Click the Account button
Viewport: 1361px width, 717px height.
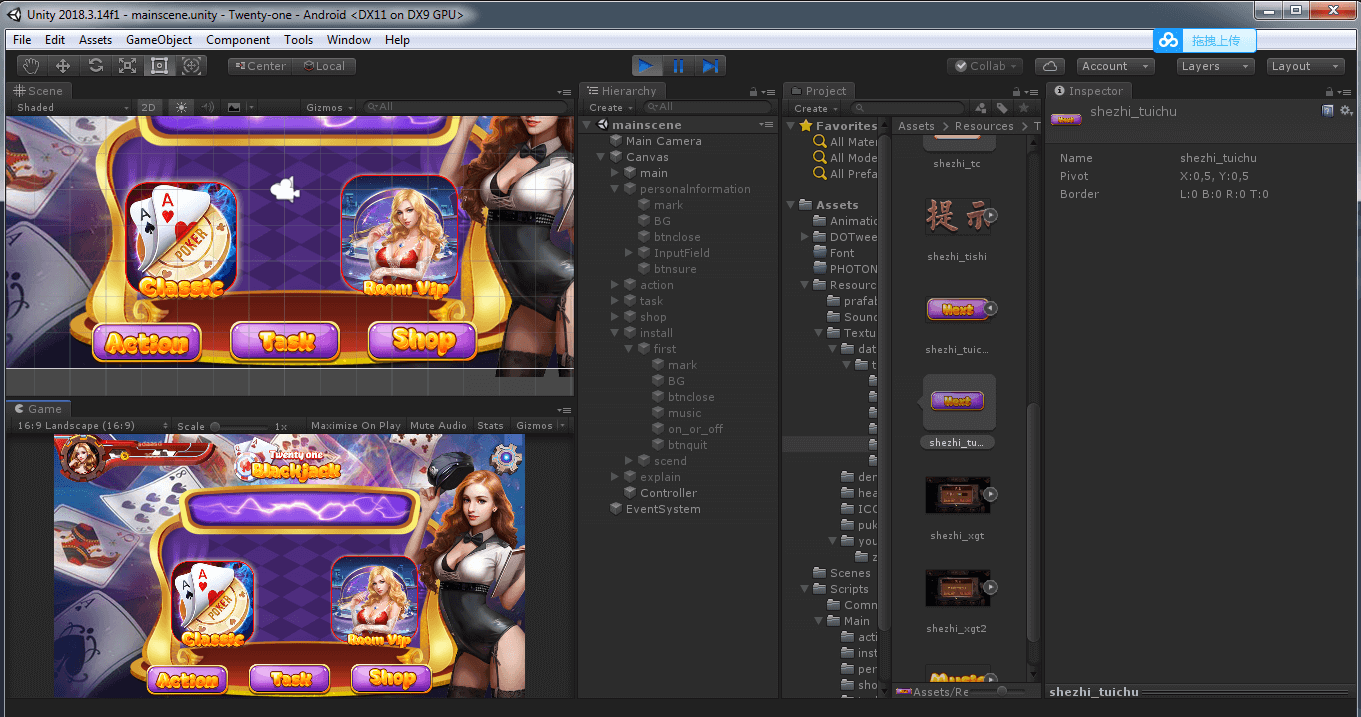pos(1114,66)
